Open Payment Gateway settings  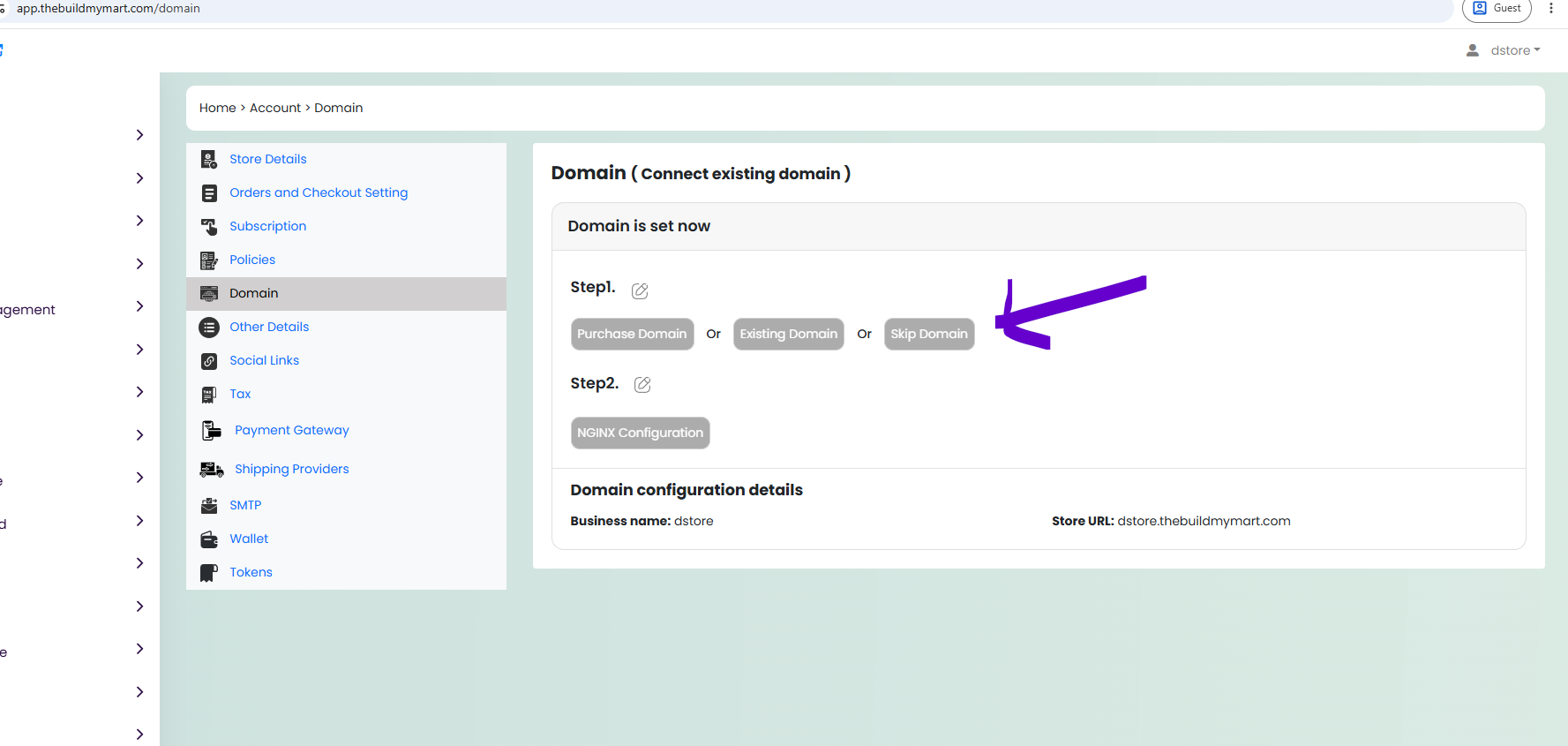point(292,430)
